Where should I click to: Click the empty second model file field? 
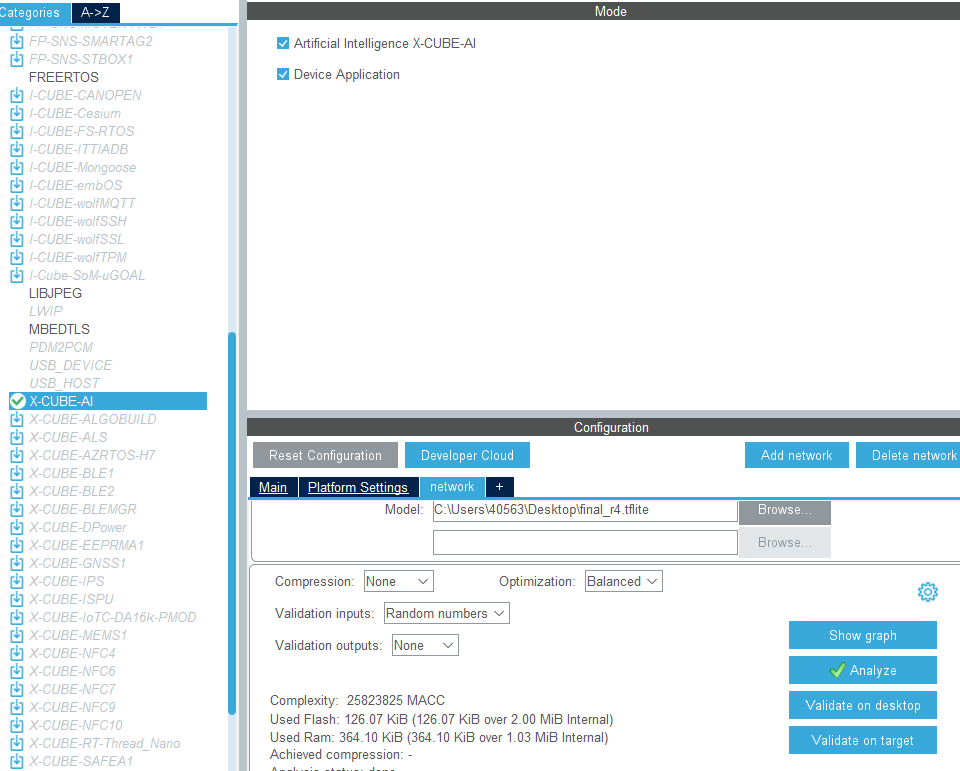[585, 543]
